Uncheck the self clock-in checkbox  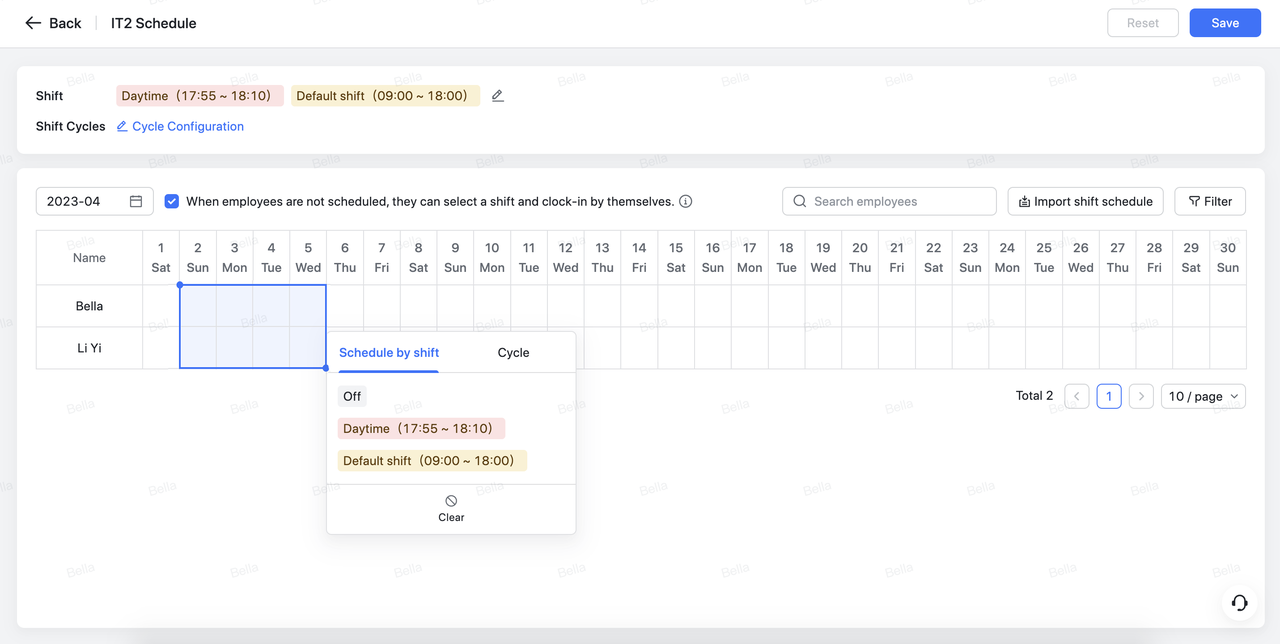(172, 201)
